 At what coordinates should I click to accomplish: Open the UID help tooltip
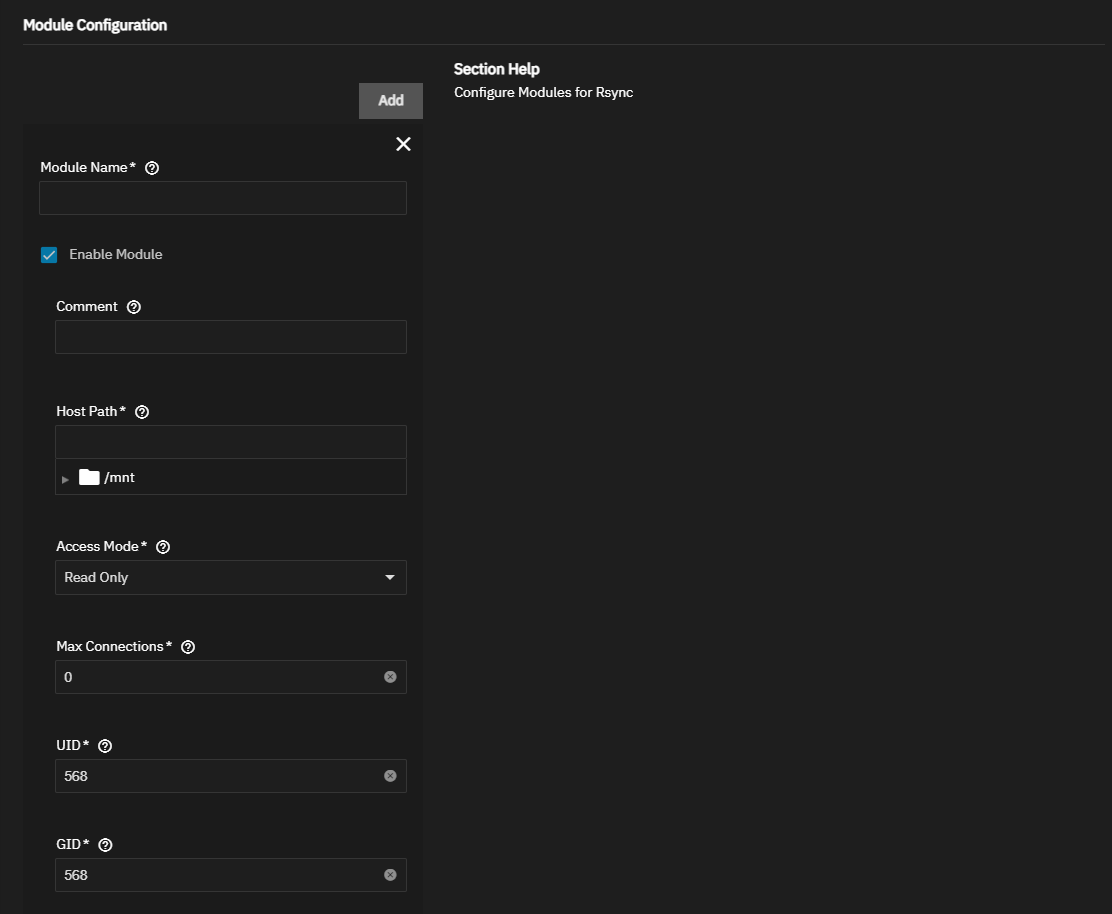(105, 746)
